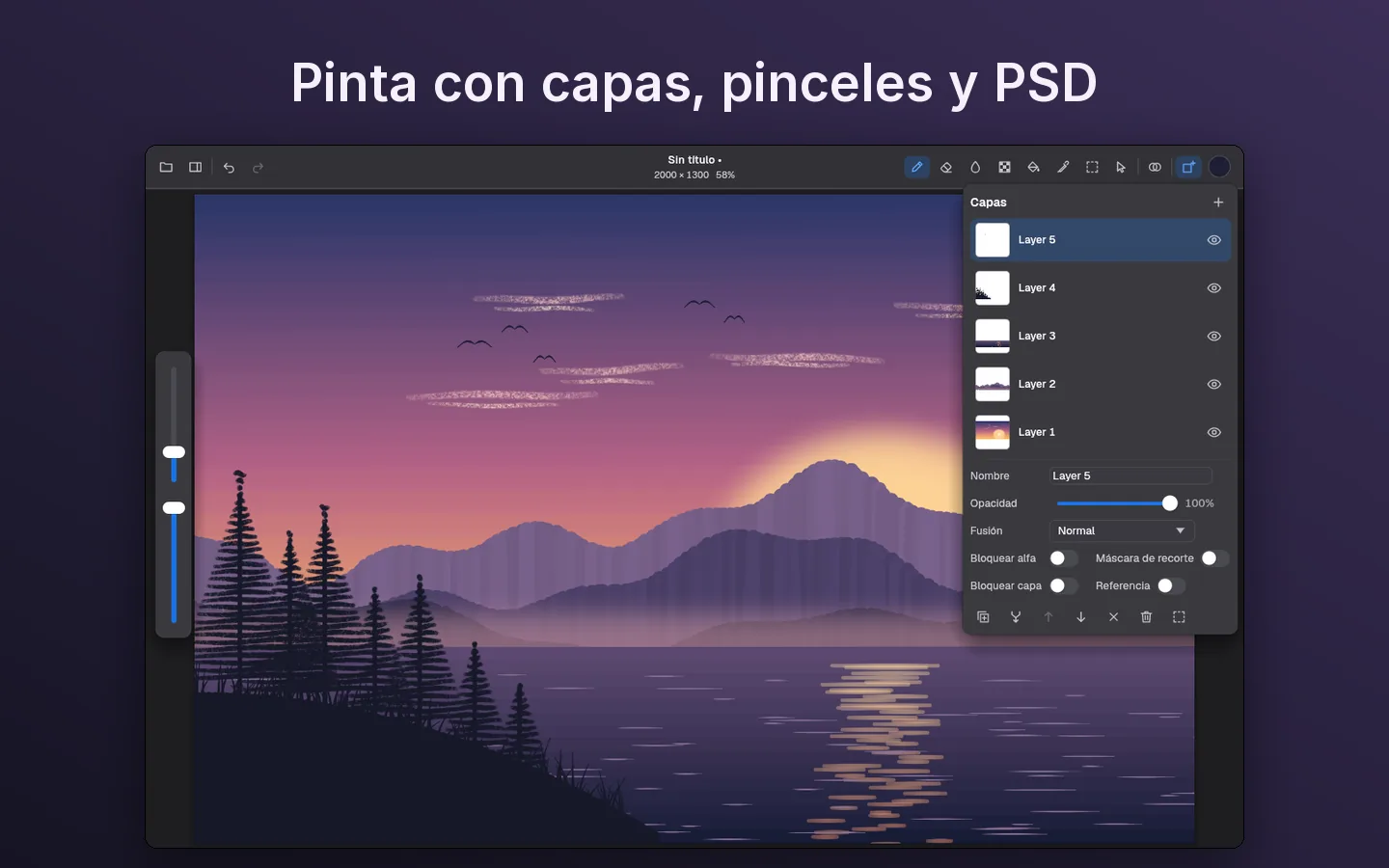Enable the Referencia switch
The width and height of the screenshot is (1389, 868).
coord(1172,586)
